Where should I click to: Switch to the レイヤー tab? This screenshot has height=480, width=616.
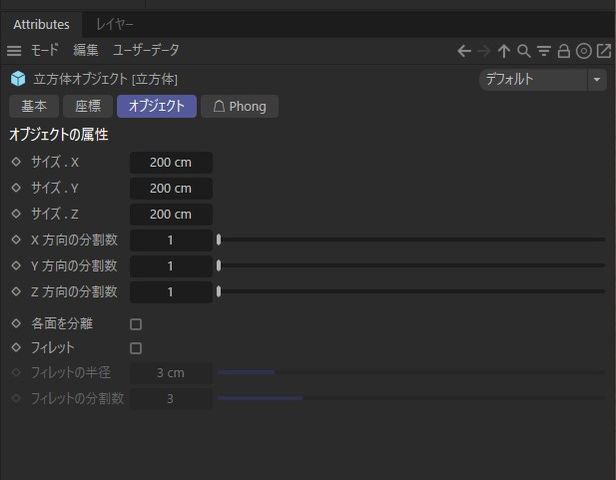coord(115,24)
